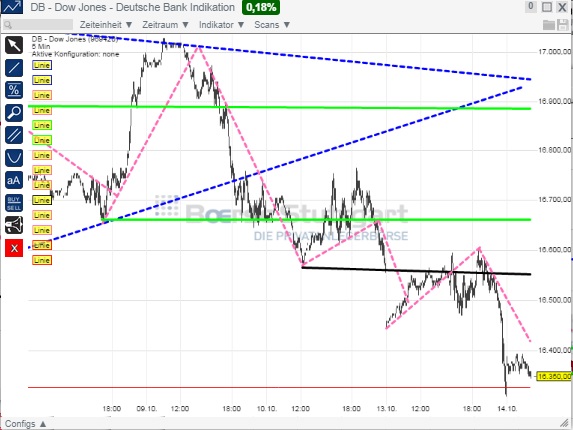Click the yellow 16.350,00 current price tag

point(554,376)
